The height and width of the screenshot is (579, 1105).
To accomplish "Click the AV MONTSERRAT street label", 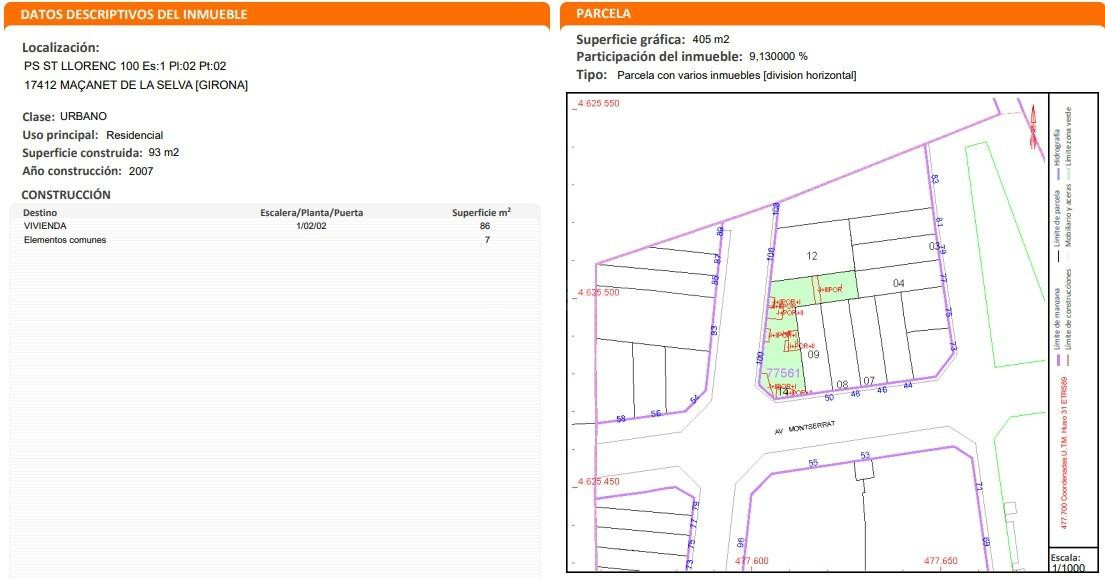I will click(x=805, y=427).
